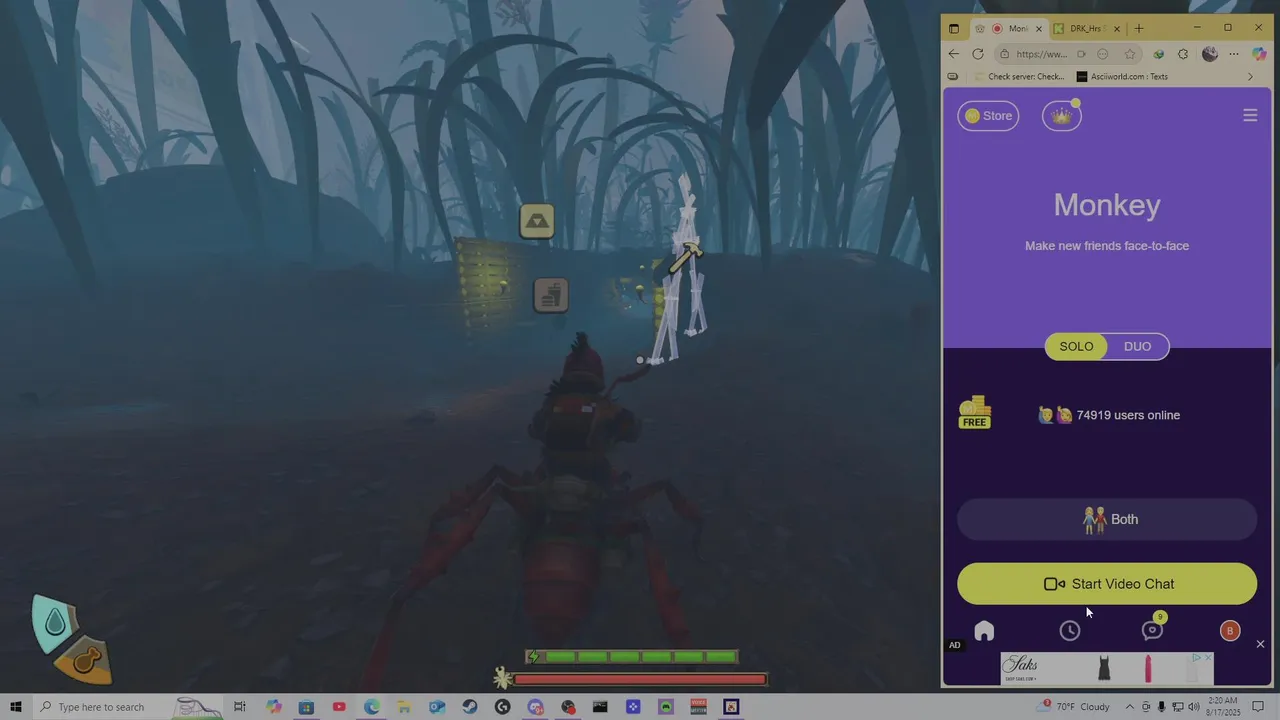
Task: Open Task View on the taskbar
Action: [x=240, y=707]
